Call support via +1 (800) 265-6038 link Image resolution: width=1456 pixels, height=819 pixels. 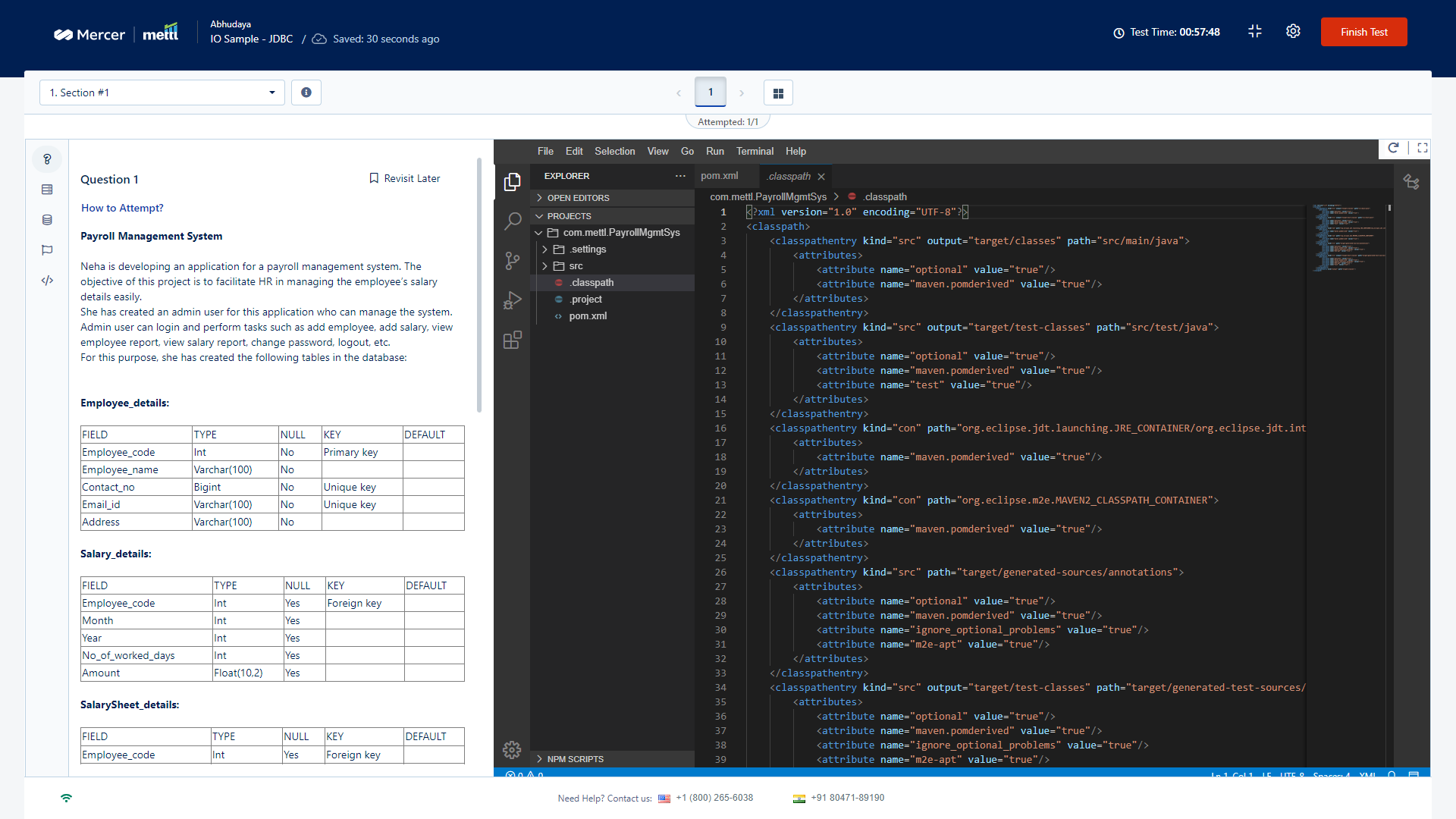point(714,797)
